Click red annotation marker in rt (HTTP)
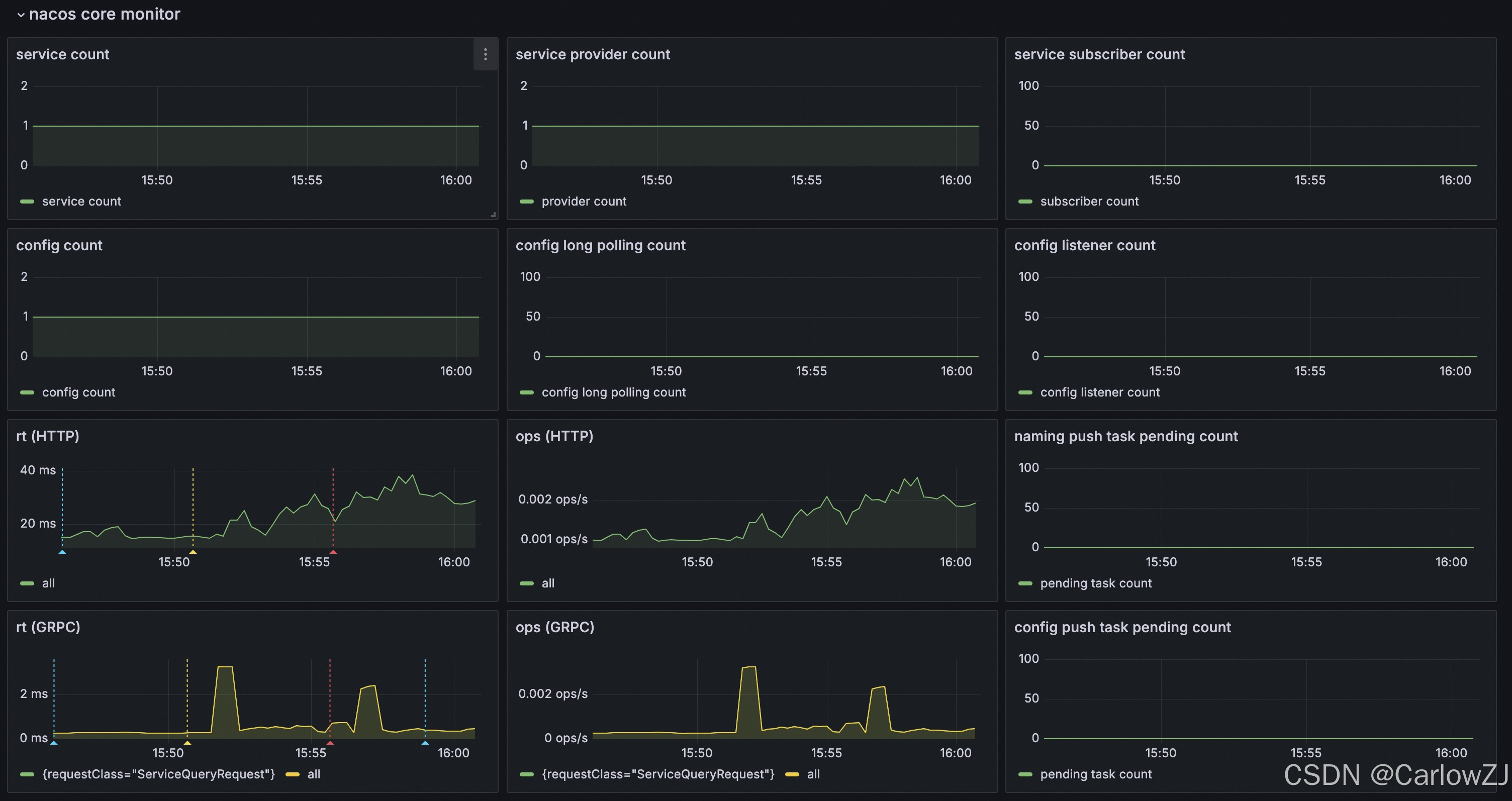Screen dimensions: 1512x801 [x=333, y=552]
